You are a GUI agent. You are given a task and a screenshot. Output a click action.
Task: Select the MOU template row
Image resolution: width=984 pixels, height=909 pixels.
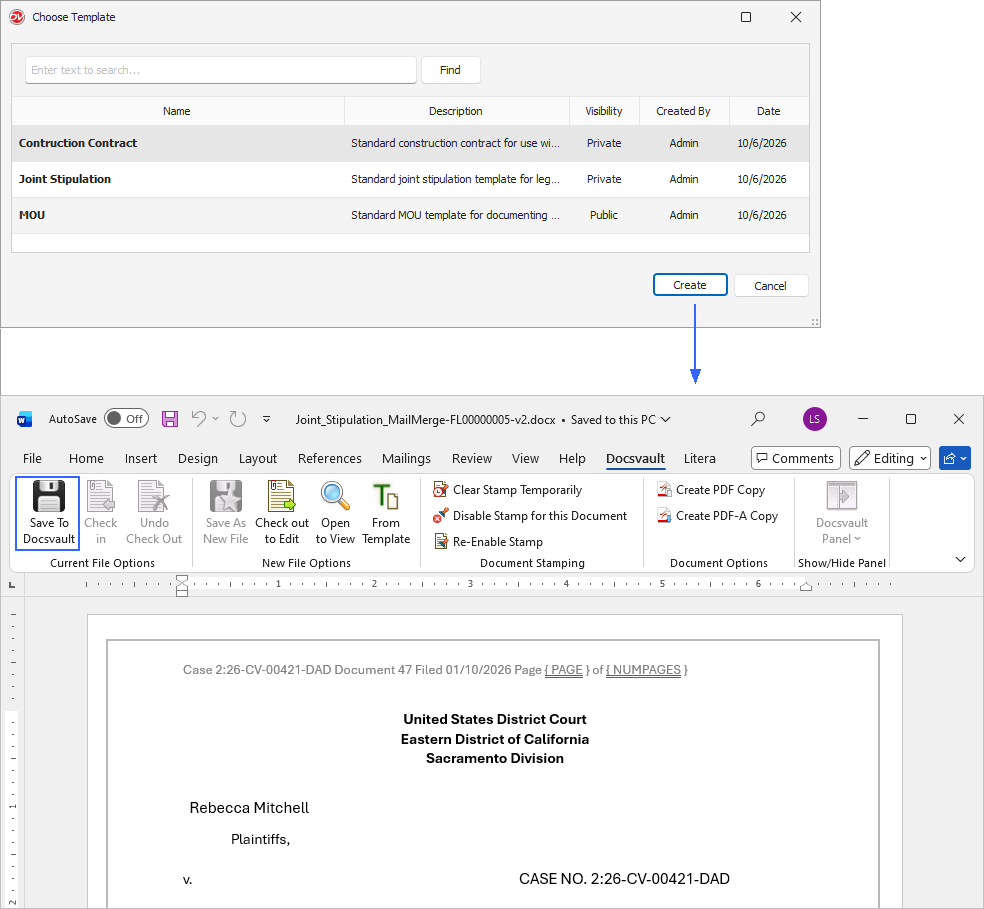[410, 215]
